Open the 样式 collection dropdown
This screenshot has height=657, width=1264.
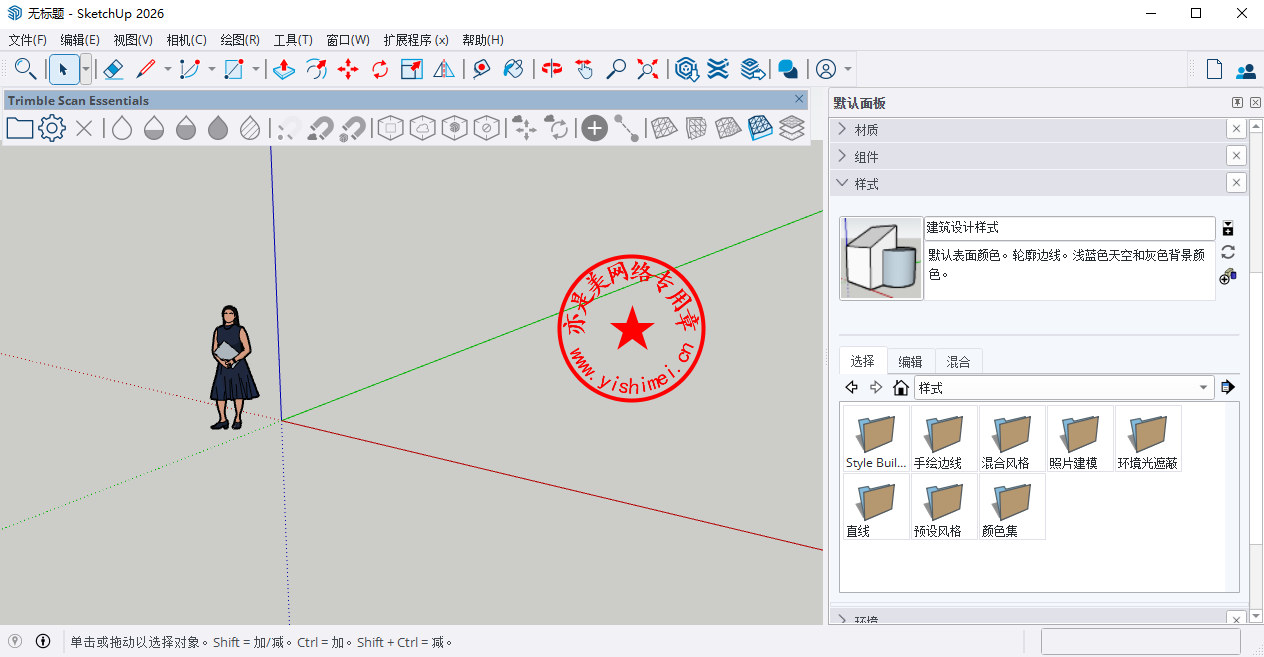tap(1203, 388)
